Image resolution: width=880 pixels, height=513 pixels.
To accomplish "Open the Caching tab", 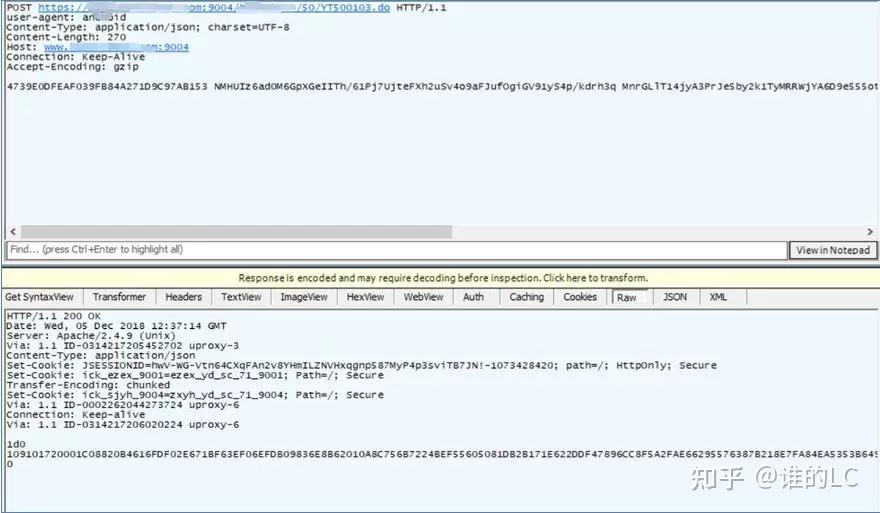I will tap(526, 297).
